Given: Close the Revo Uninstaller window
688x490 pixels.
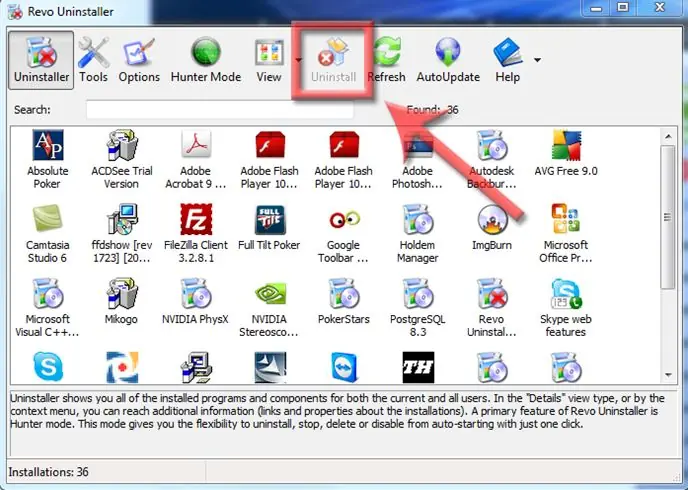Looking at the screenshot, I should click(659, 7).
